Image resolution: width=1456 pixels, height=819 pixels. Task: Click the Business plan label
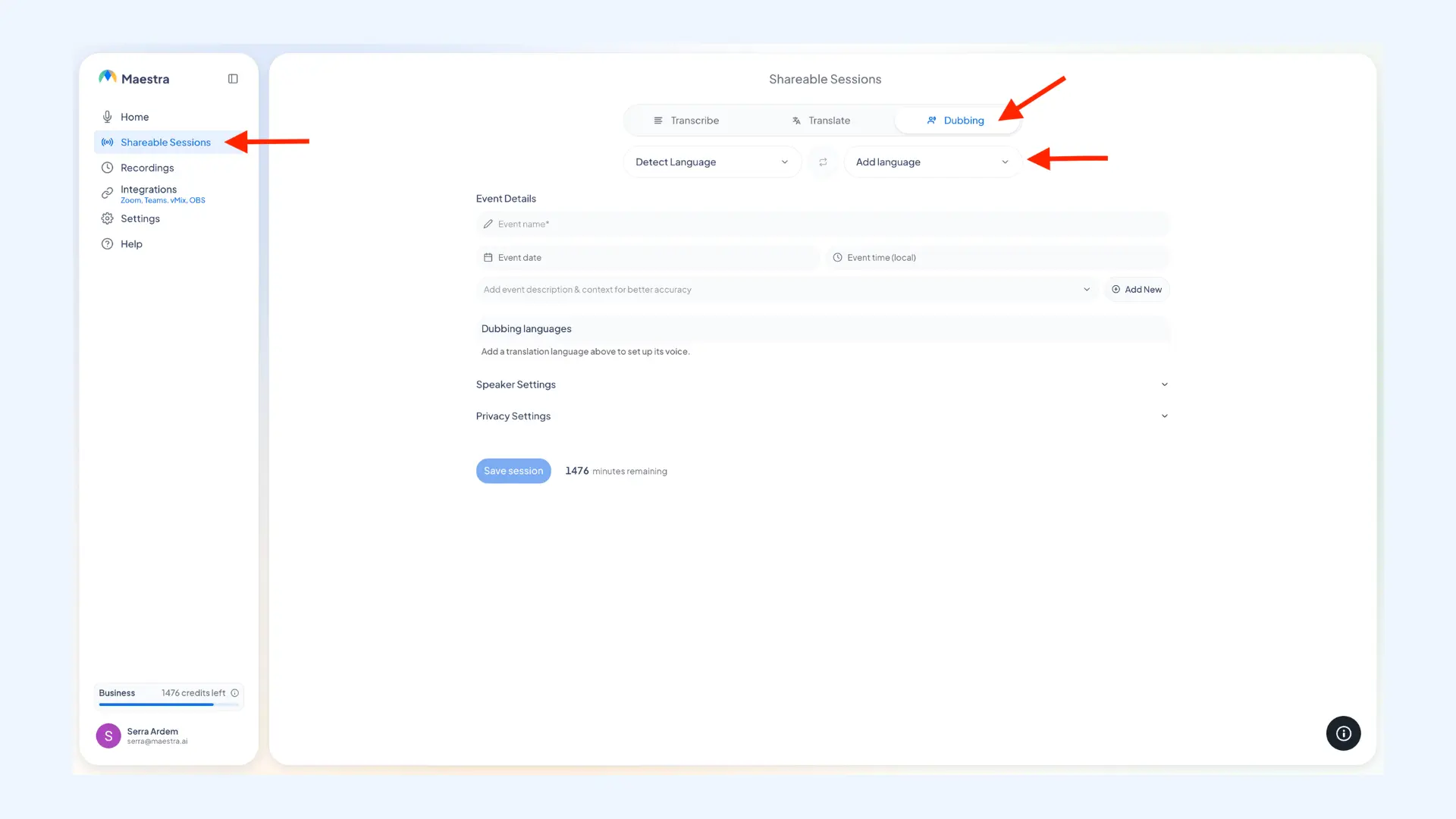tap(117, 693)
